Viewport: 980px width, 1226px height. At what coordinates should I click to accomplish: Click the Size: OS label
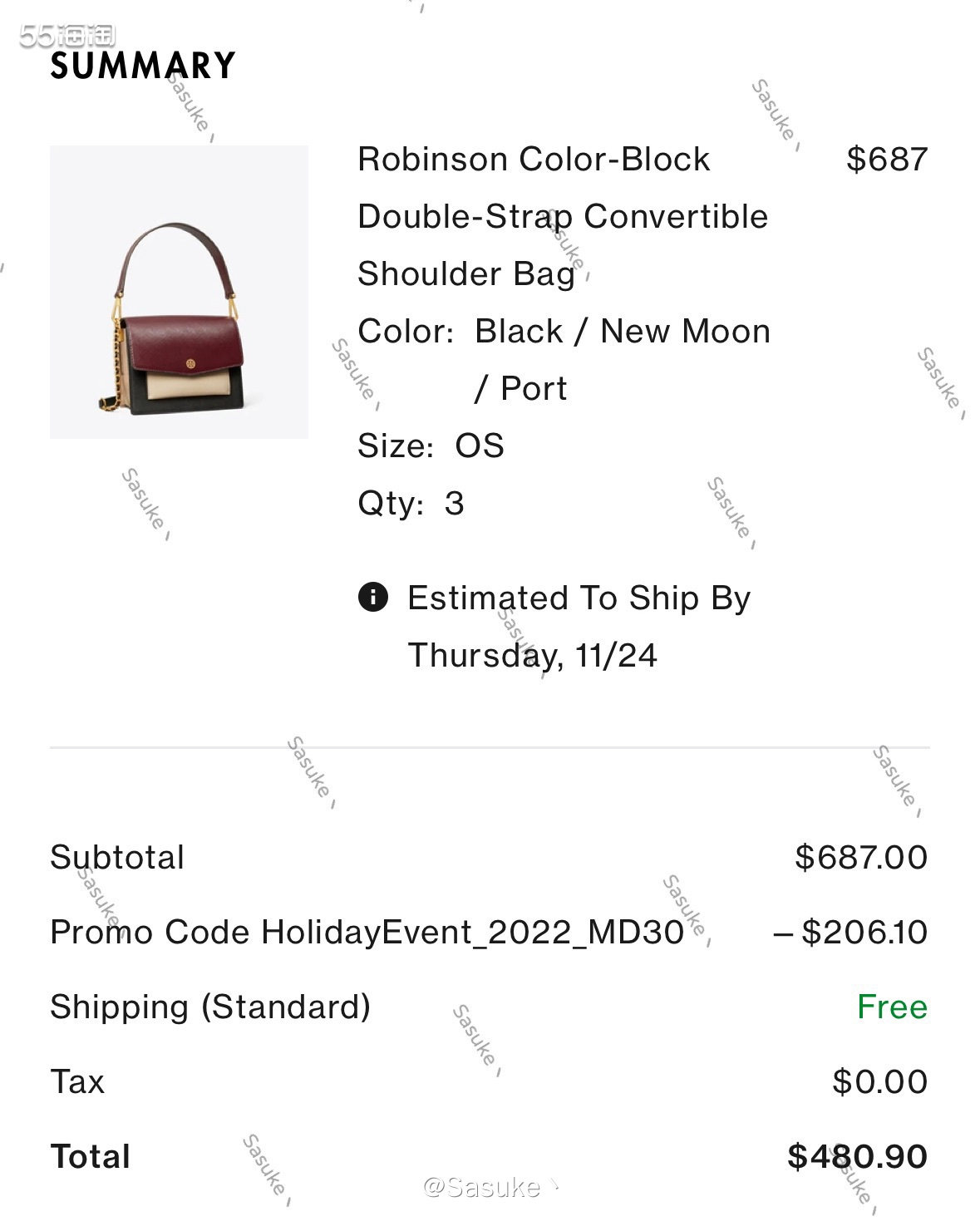coord(431,446)
